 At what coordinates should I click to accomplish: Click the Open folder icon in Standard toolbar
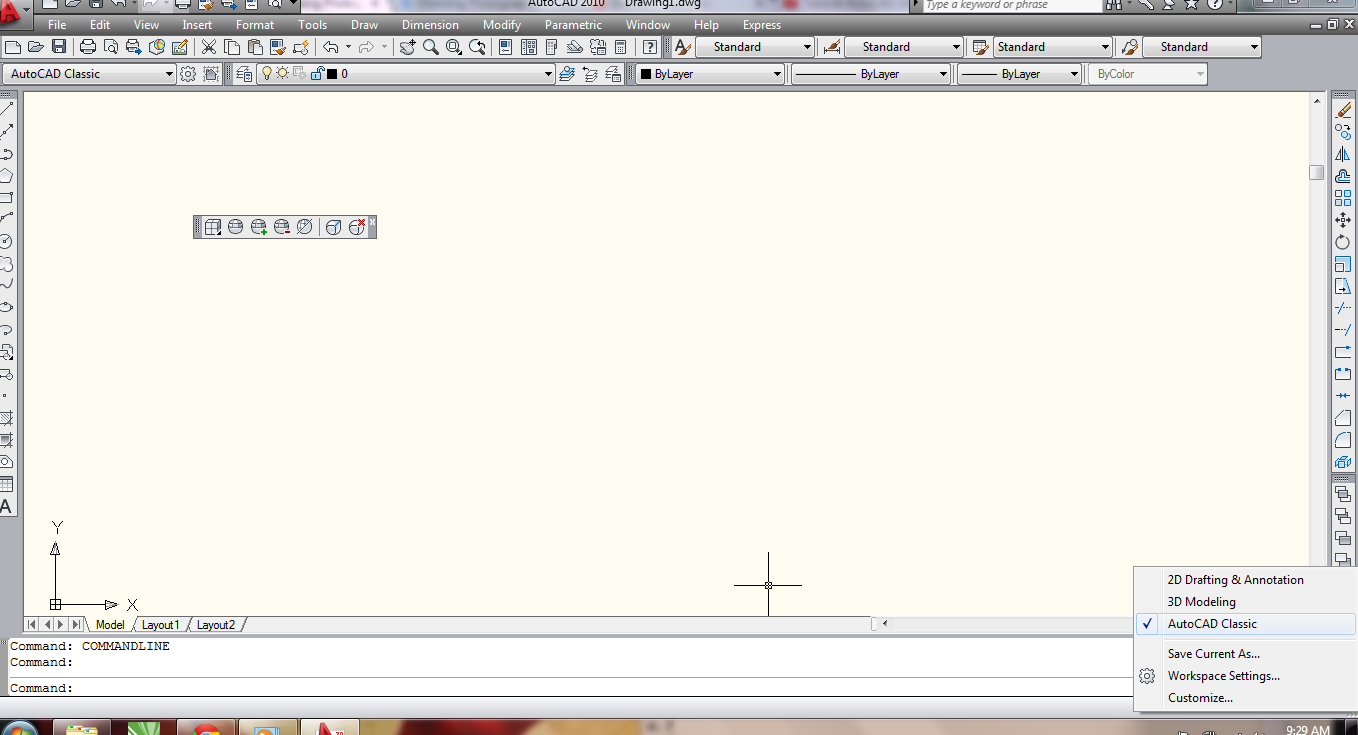tap(36, 47)
